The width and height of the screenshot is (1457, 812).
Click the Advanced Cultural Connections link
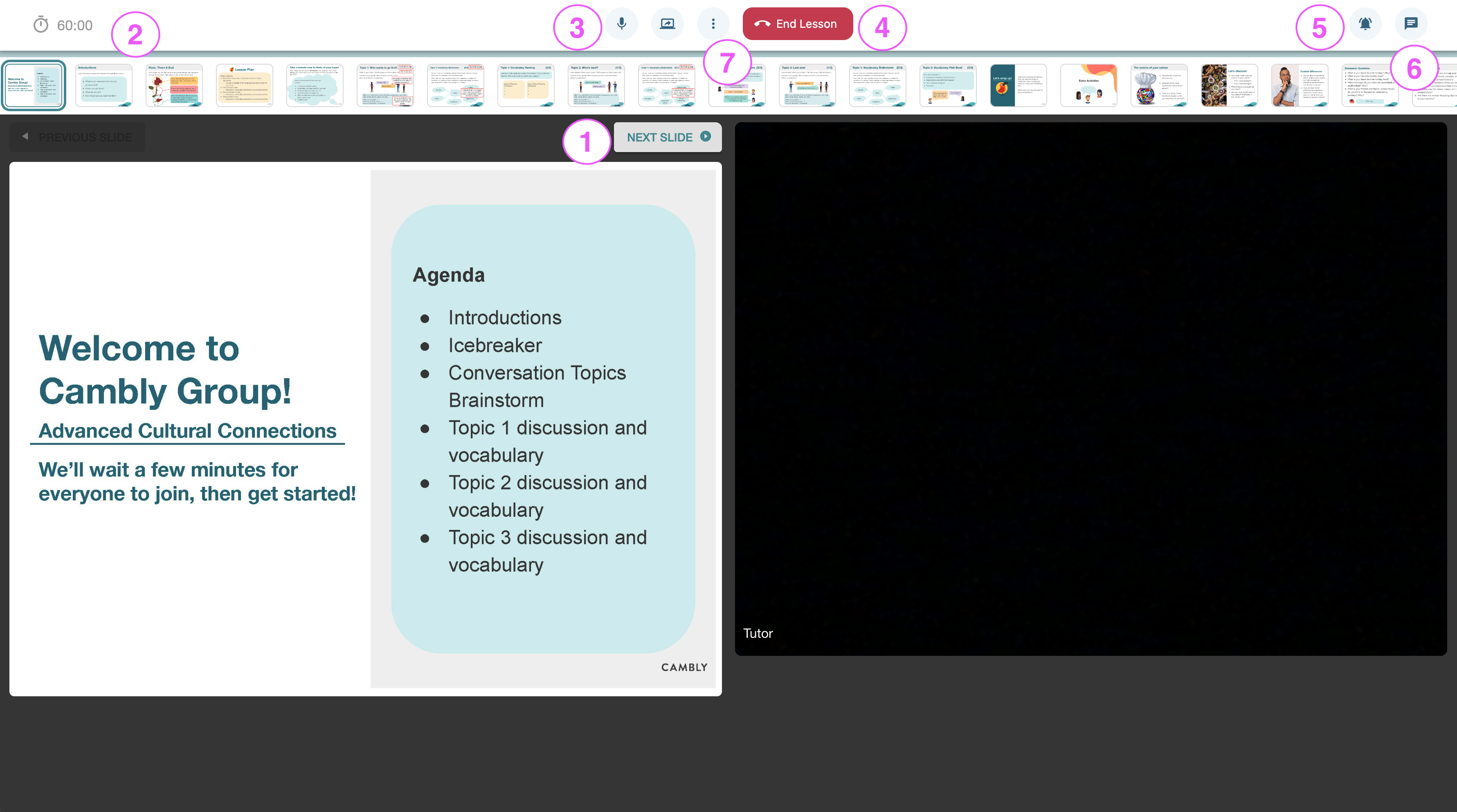(187, 431)
